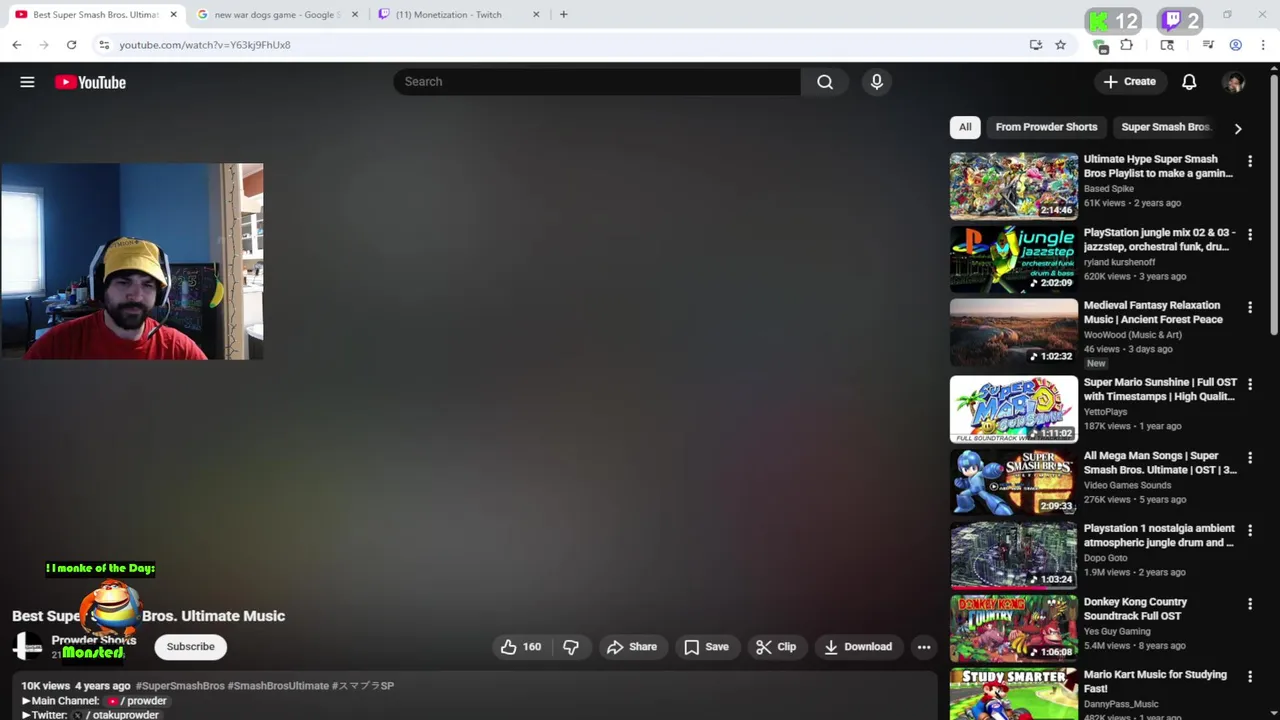1280x720 pixels.
Task: Open the green shield extension icon
Action: (1101, 46)
